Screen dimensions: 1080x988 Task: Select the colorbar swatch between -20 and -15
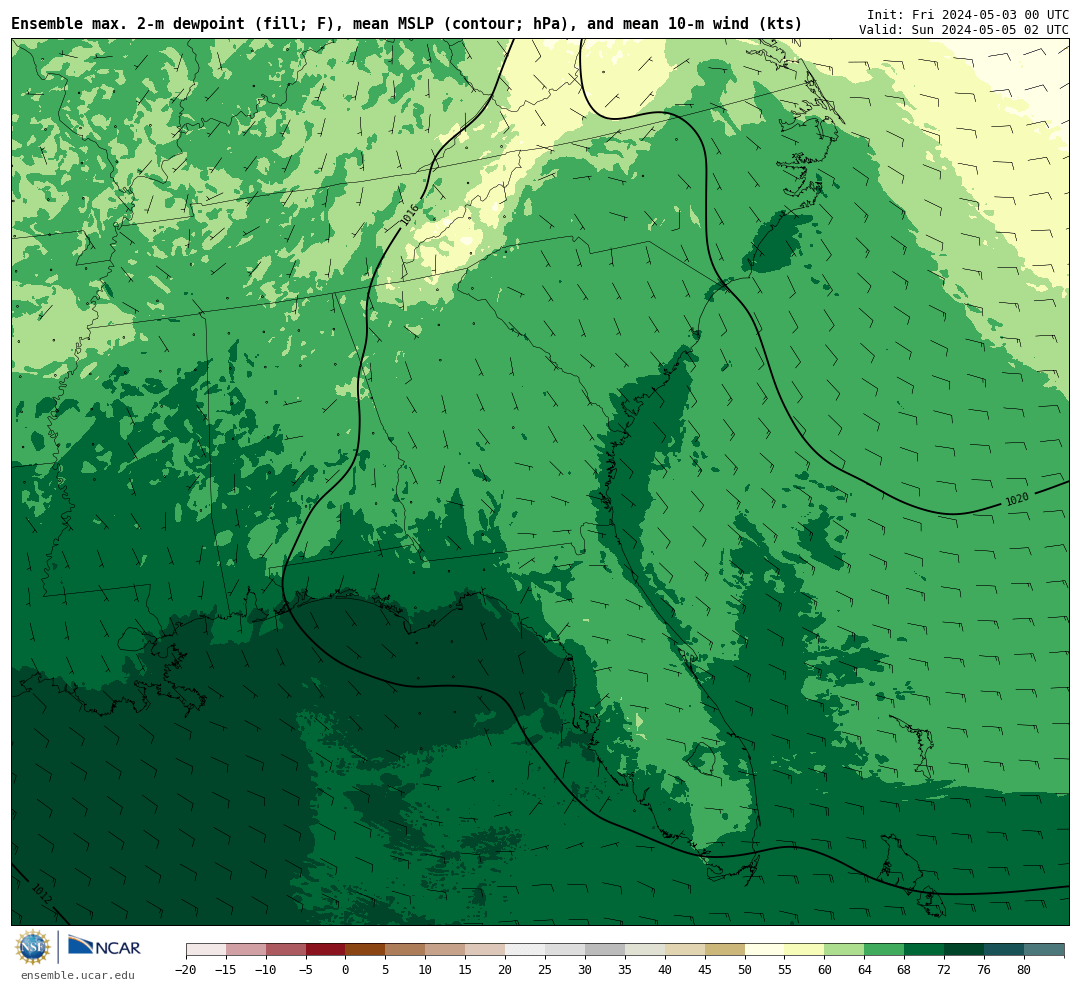[x=206, y=950]
